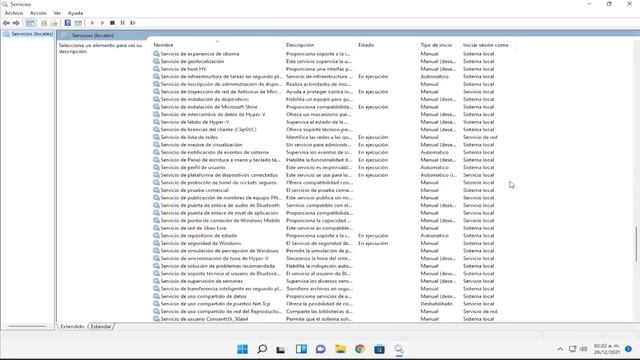Select Servicios (locales) in left tree pane
This screenshot has width=640, height=360.
(32, 34)
